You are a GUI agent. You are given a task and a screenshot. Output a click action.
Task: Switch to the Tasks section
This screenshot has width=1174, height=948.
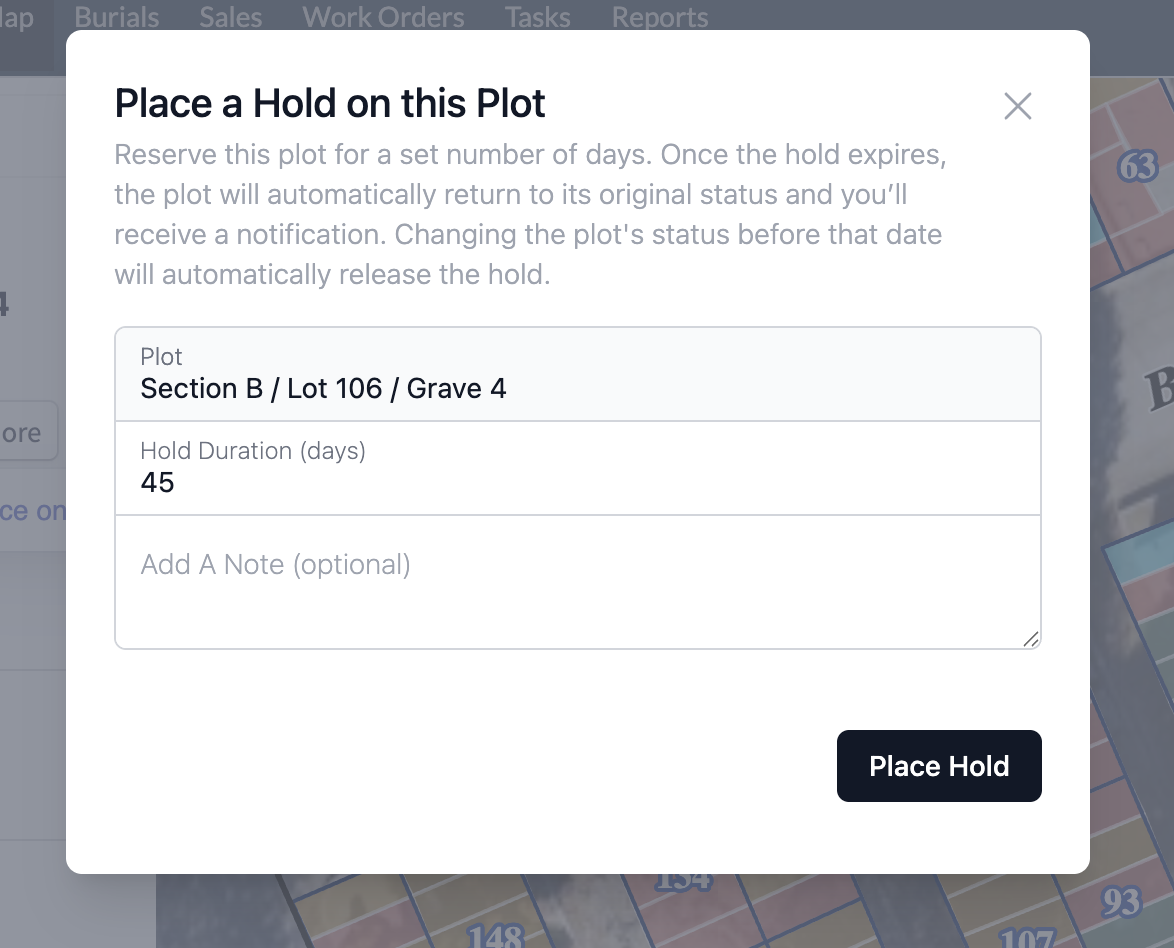tap(538, 17)
